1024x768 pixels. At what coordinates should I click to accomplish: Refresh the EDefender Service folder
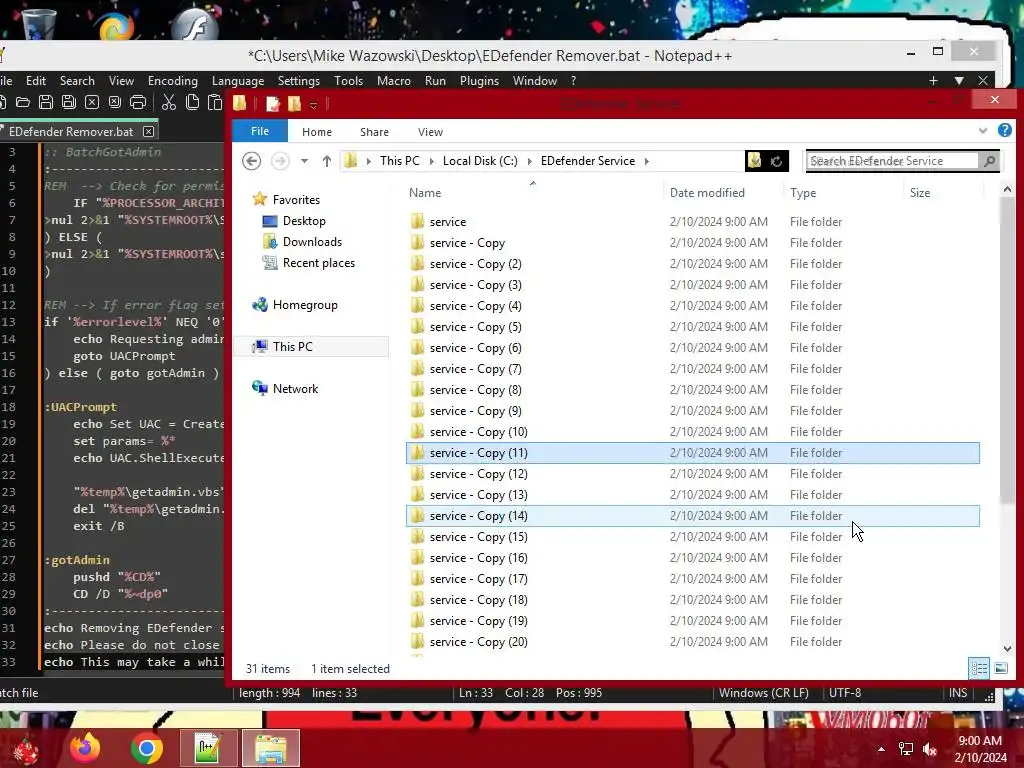click(x=776, y=161)
